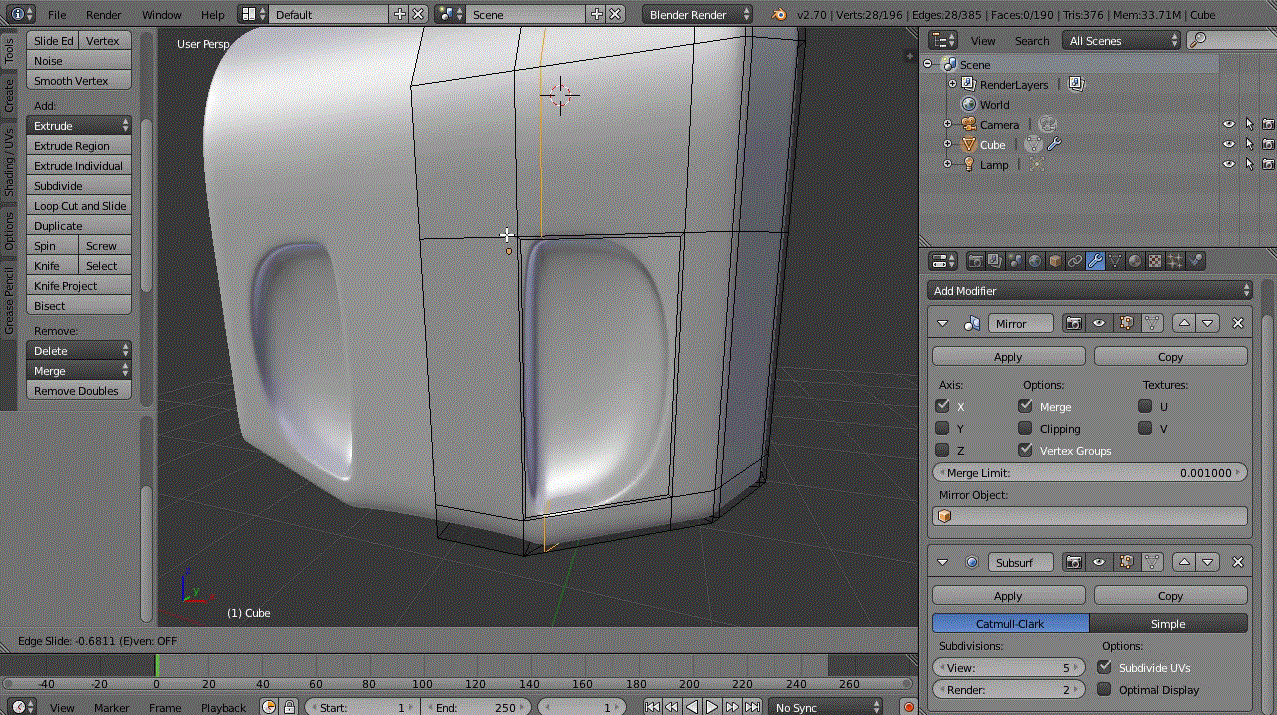The height and width of the screenshot is (715, 1277).
Task: Enable the Optimal Display checkbox
Action: tap(1105, 689)
